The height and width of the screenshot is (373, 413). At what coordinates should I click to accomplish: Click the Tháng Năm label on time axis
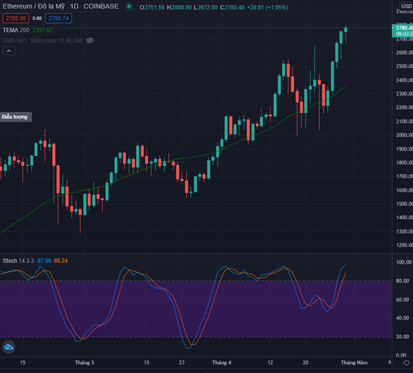(x=354, y=363)
